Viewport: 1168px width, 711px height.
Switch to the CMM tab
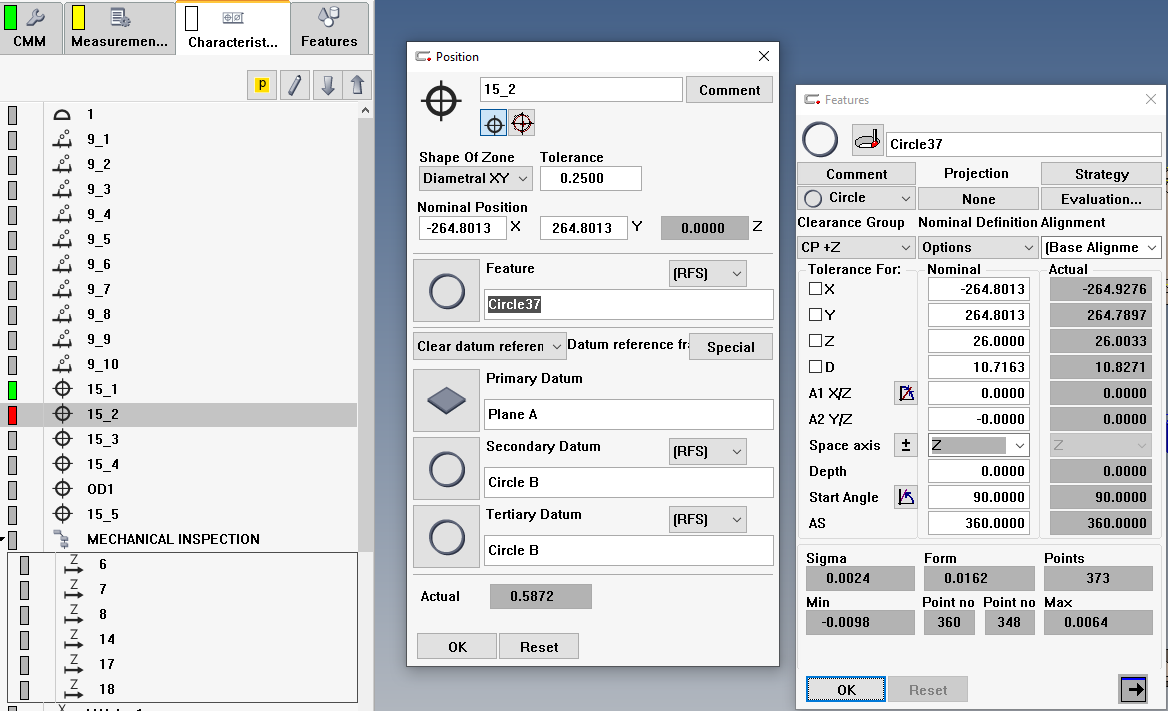(30, 28)
